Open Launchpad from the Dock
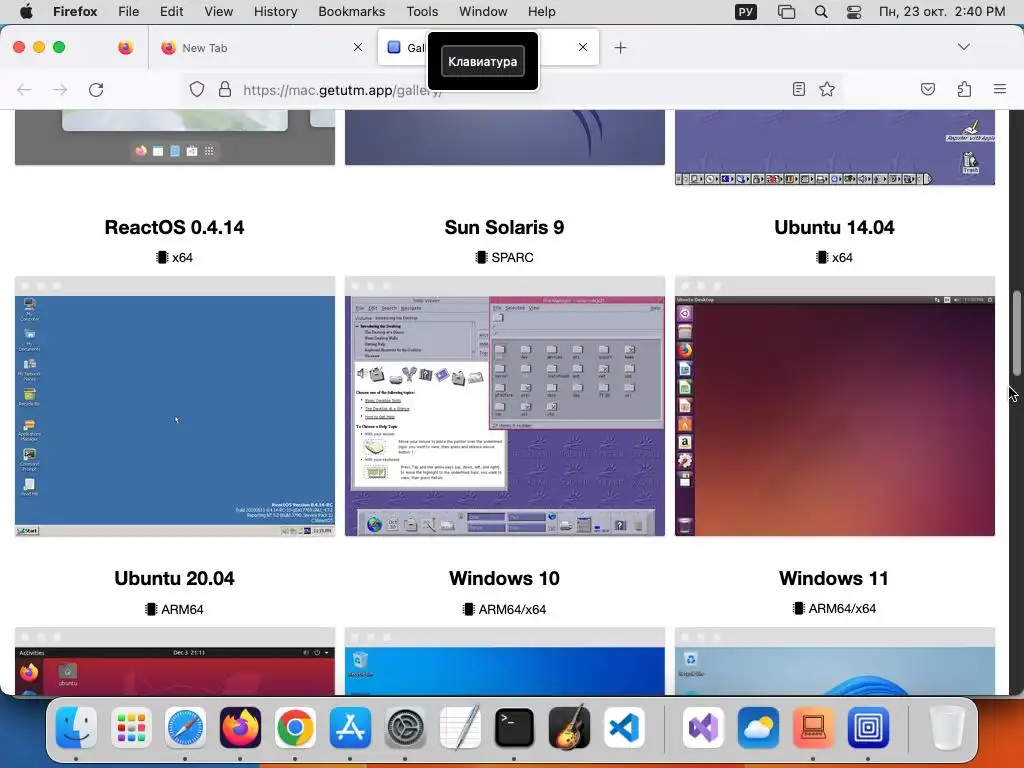Viewport: 1024px width, 768px height. pyautogui.click(x=131, y=727)
